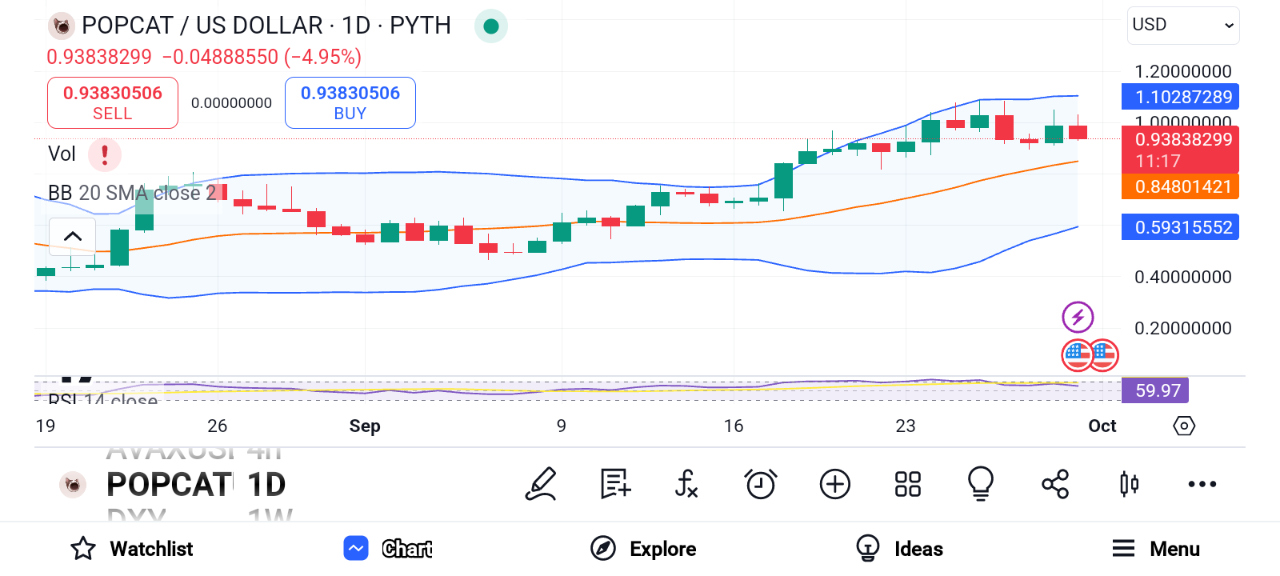The image size is (1280, 576).
Task: Go to the Watchlist tab
Action: 131,548
